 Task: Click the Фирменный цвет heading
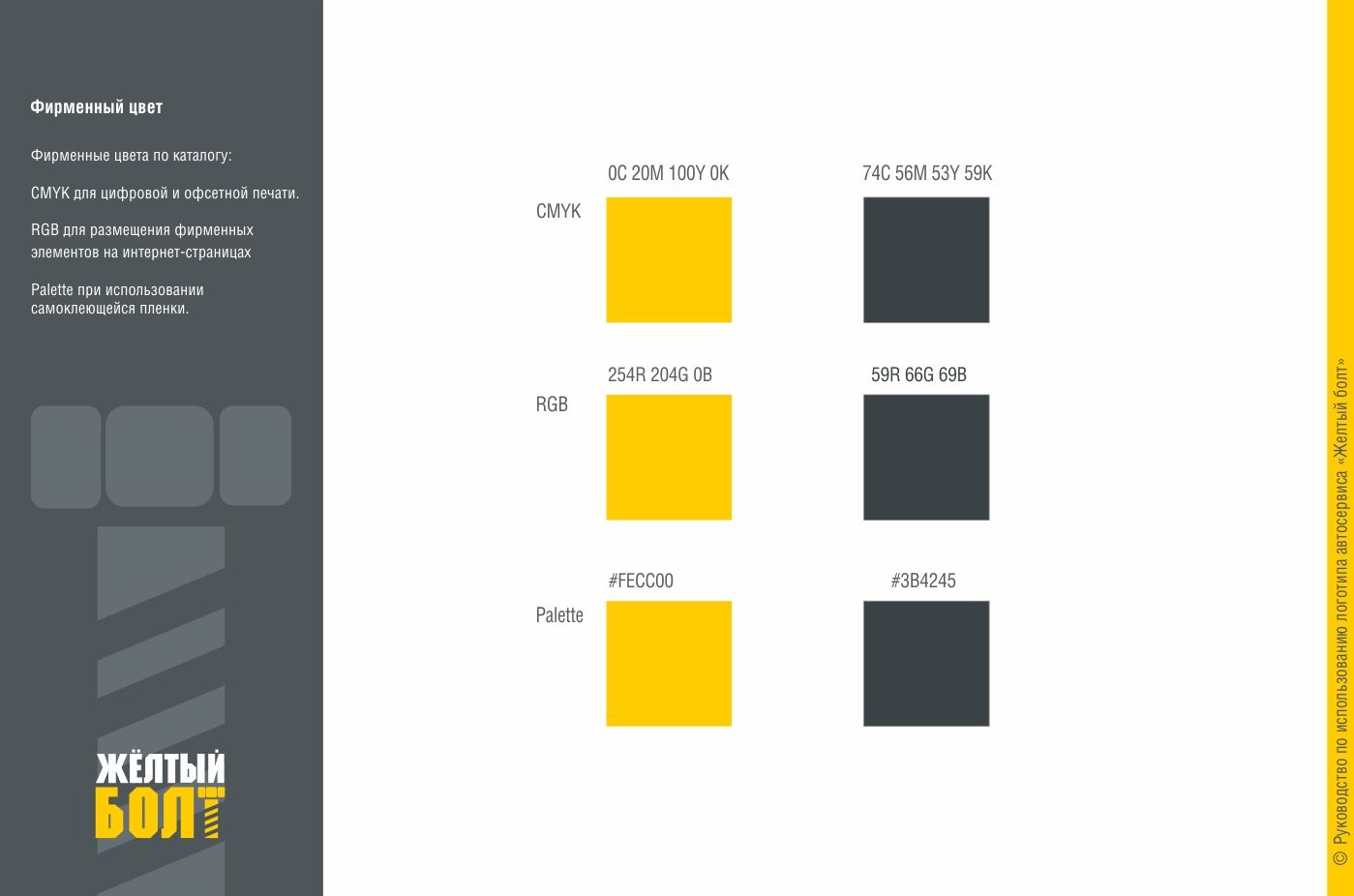tap(97, 107)
